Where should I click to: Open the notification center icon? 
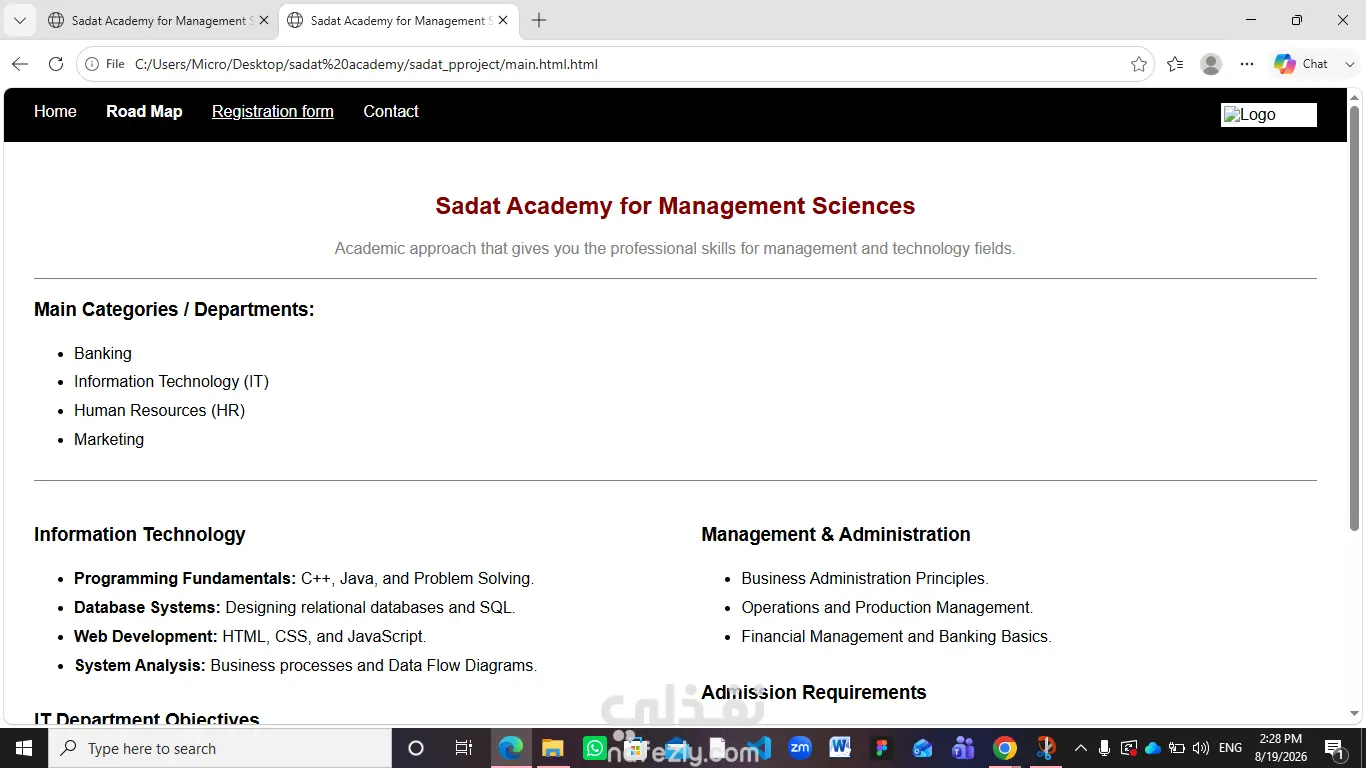pyautogui.click(x=1334, y=748)
